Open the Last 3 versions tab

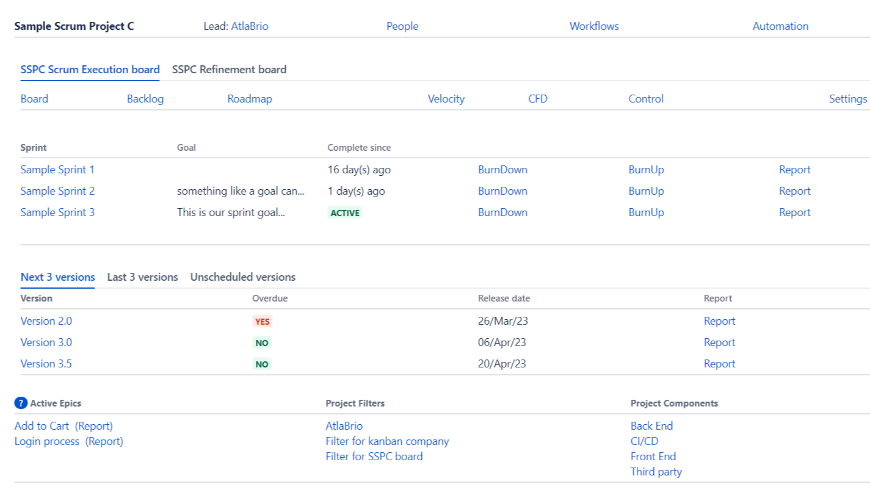tap(142, 277)
